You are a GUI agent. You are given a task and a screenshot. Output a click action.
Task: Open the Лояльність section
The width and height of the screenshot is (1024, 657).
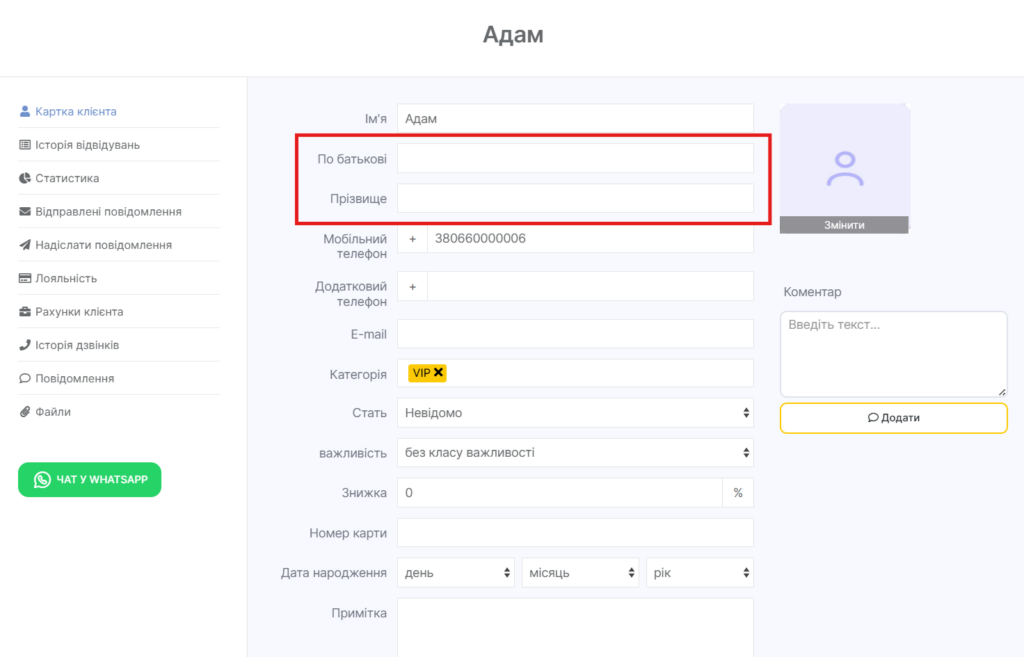point(66,278)
